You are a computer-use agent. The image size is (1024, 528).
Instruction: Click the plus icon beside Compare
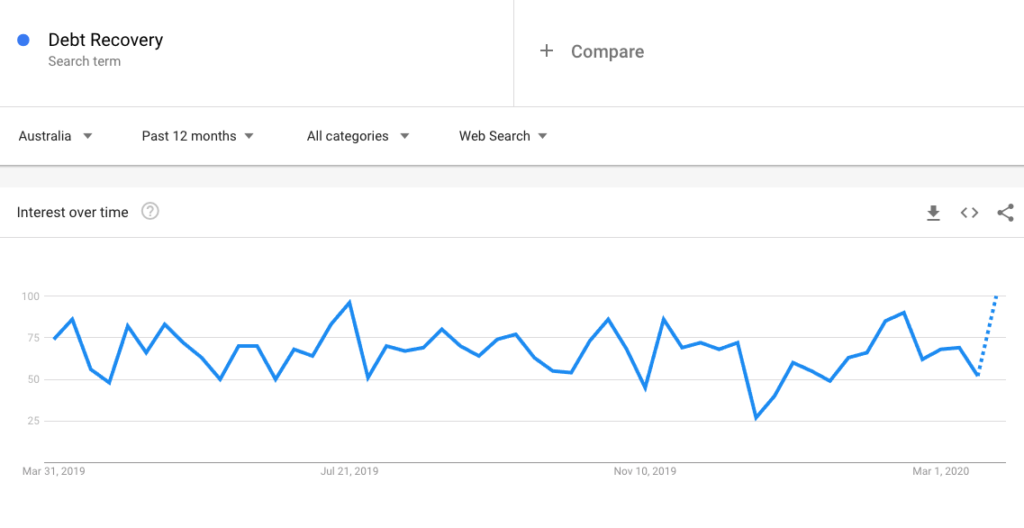click(x=547, y=51)
